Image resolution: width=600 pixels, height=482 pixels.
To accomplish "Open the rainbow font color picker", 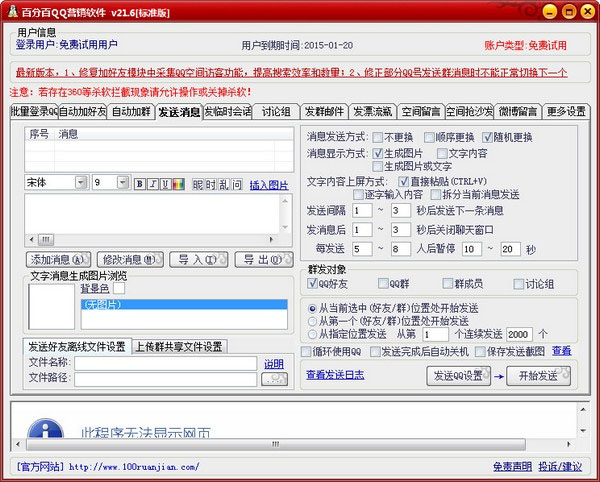I will pyautogui.click(x=178, y=184).
